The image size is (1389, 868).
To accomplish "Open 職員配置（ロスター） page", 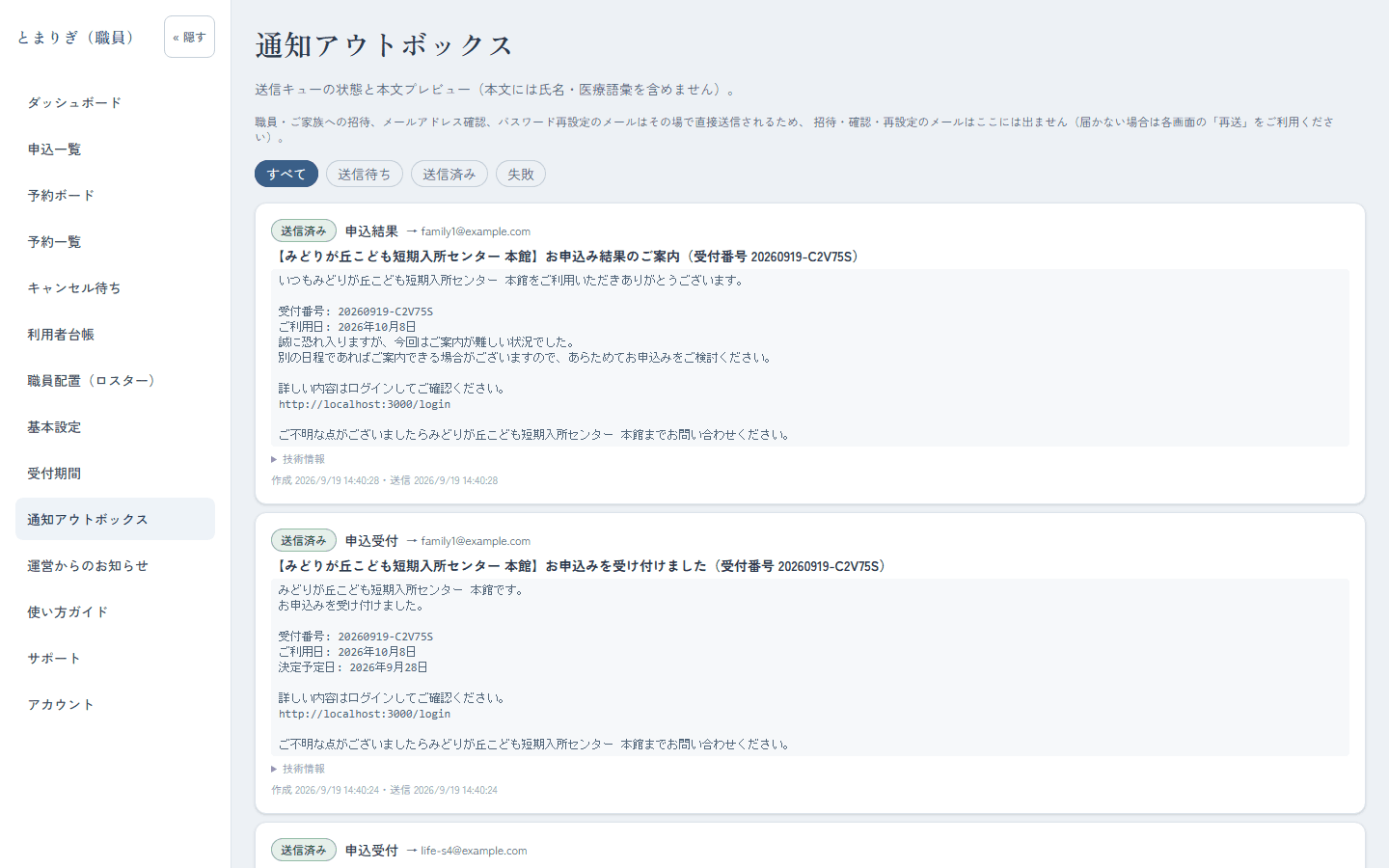I will point(115,380).
